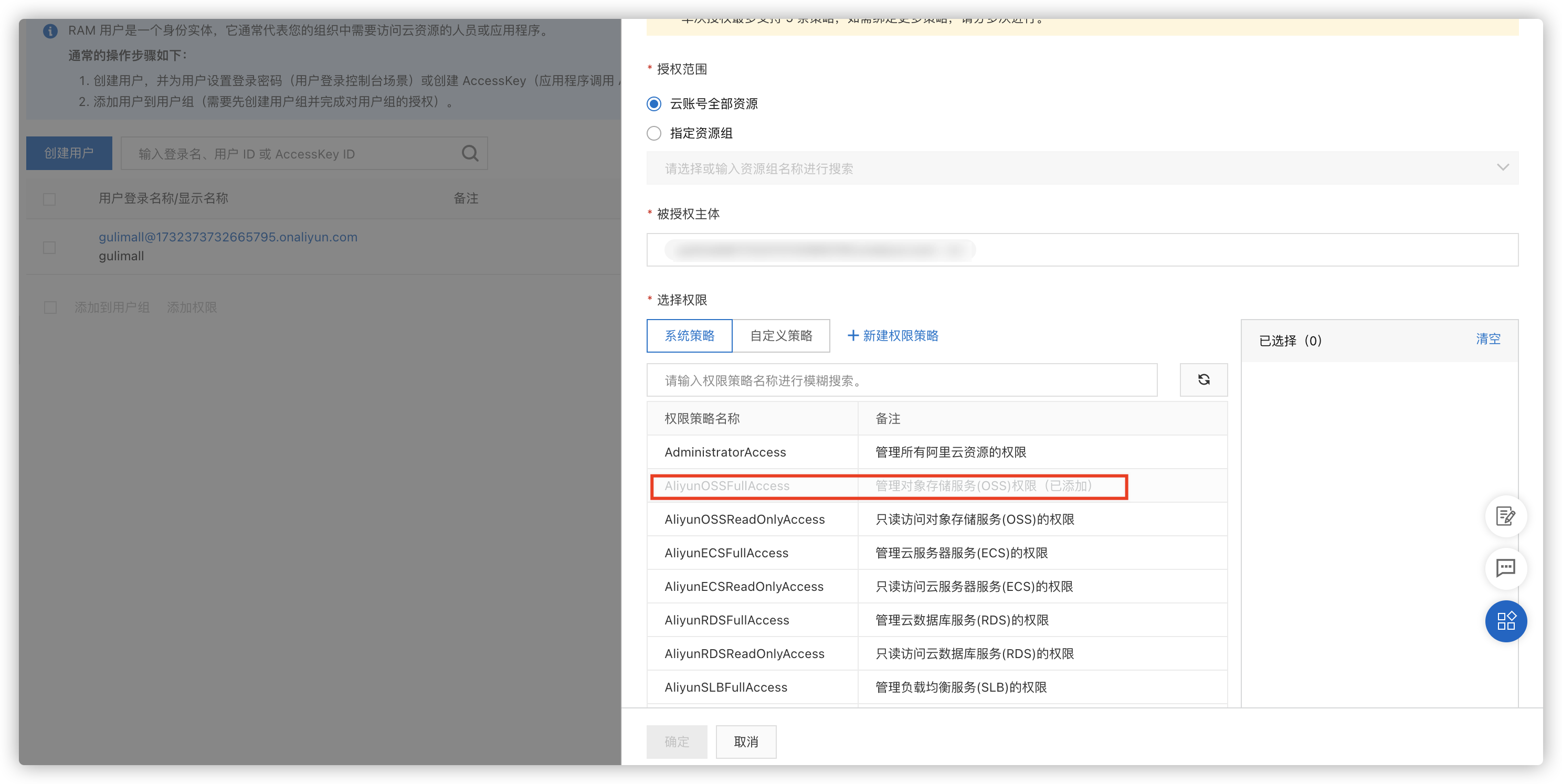
Task: Select the AdministratorAccess policy row
Action: click(x=725, y=452)
